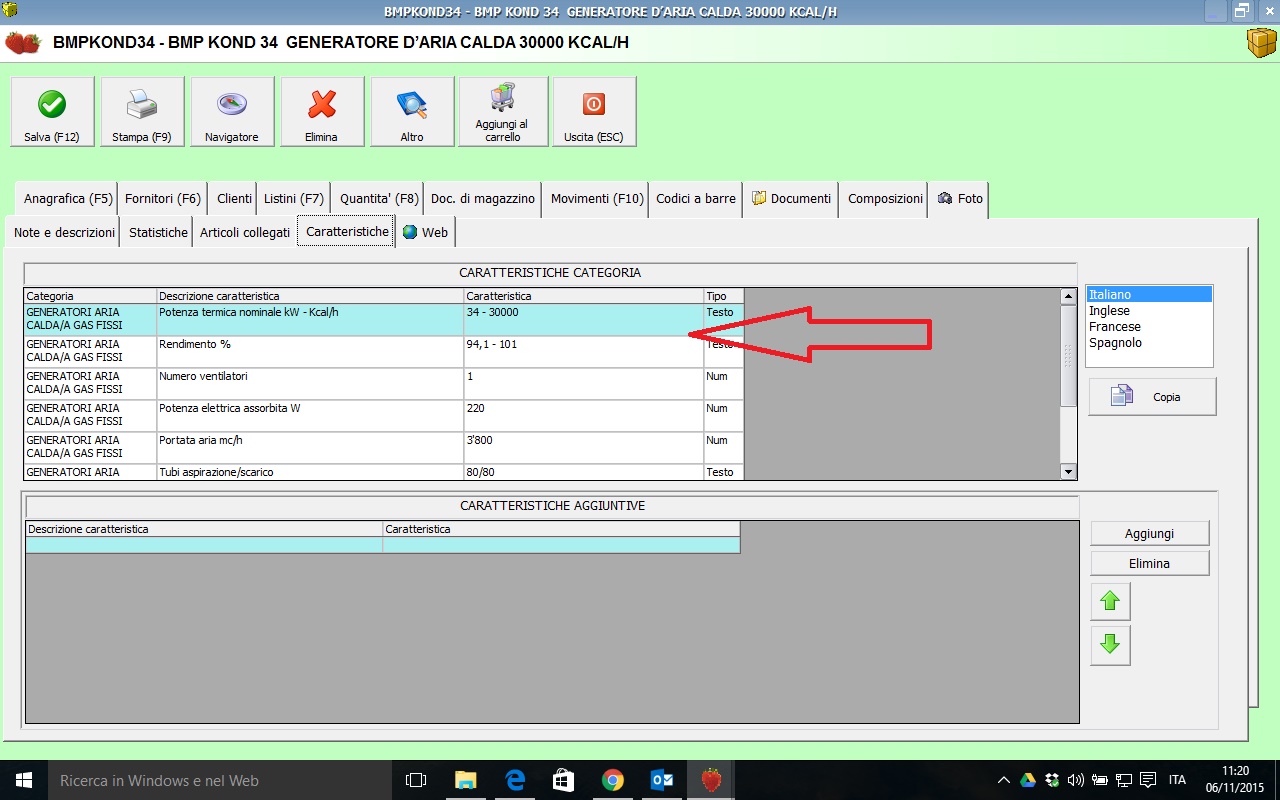Viewport: 1280px width, 800px height.
Task: Open the Composizioni tab
Action: pyautogui.click(x=885, y=199)
